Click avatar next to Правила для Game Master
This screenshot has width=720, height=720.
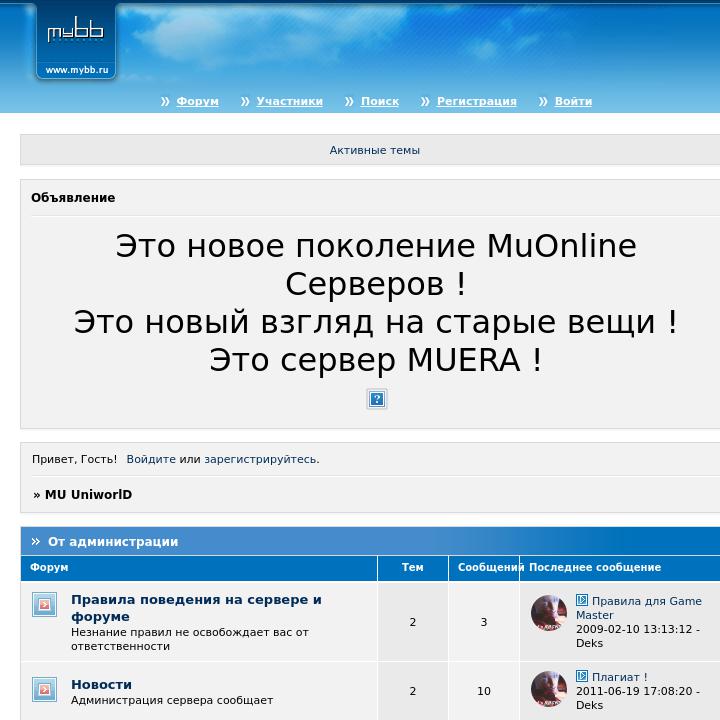(549, 613)
